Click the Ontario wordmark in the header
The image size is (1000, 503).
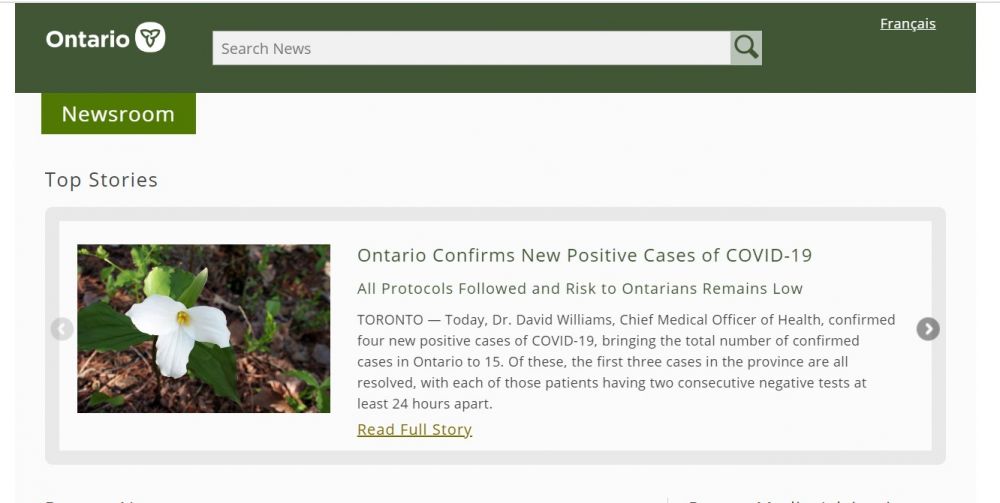[88, 39]
